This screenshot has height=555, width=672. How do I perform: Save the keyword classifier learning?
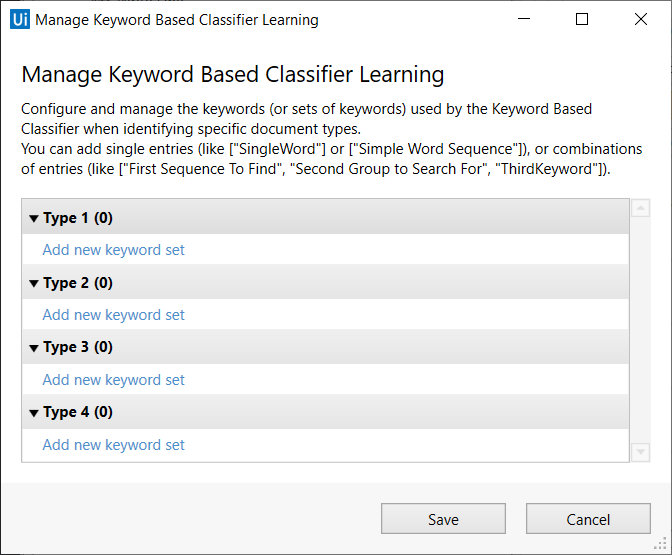pos(443,519)
